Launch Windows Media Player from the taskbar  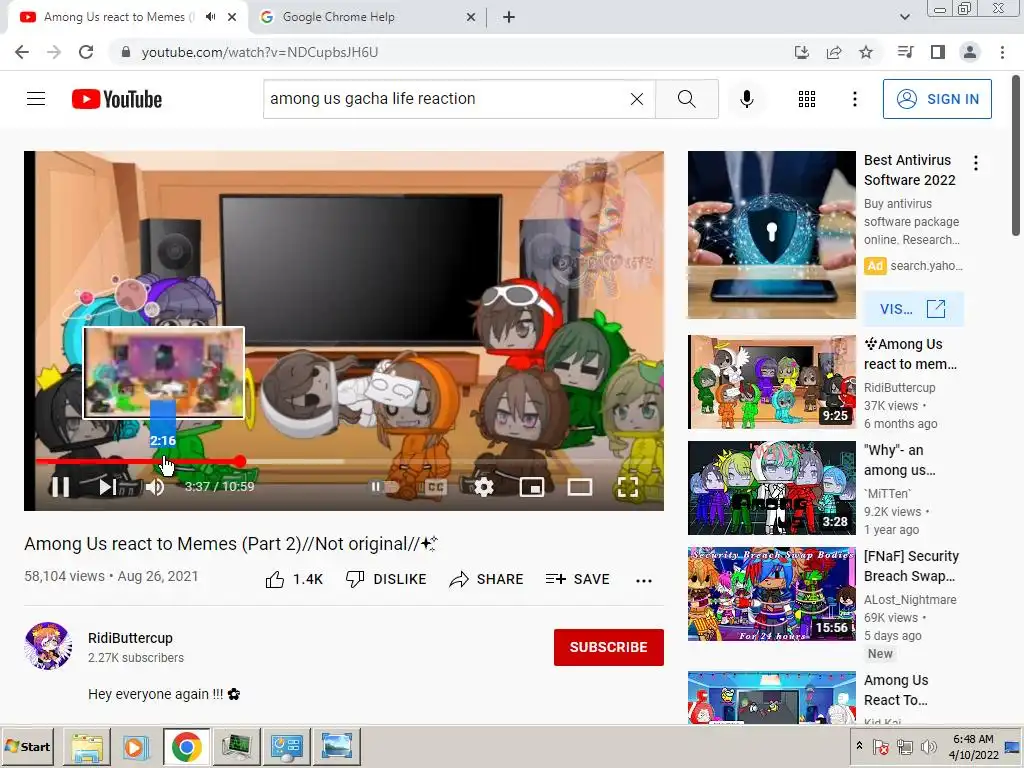(x=135, y=746)
